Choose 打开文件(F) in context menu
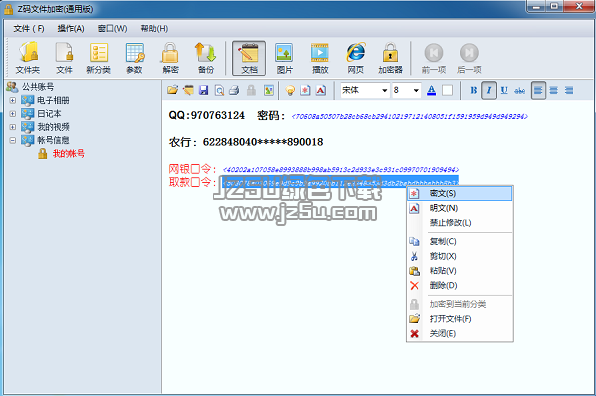The width and height of the screenshot is (596, 396). point(460,319)
